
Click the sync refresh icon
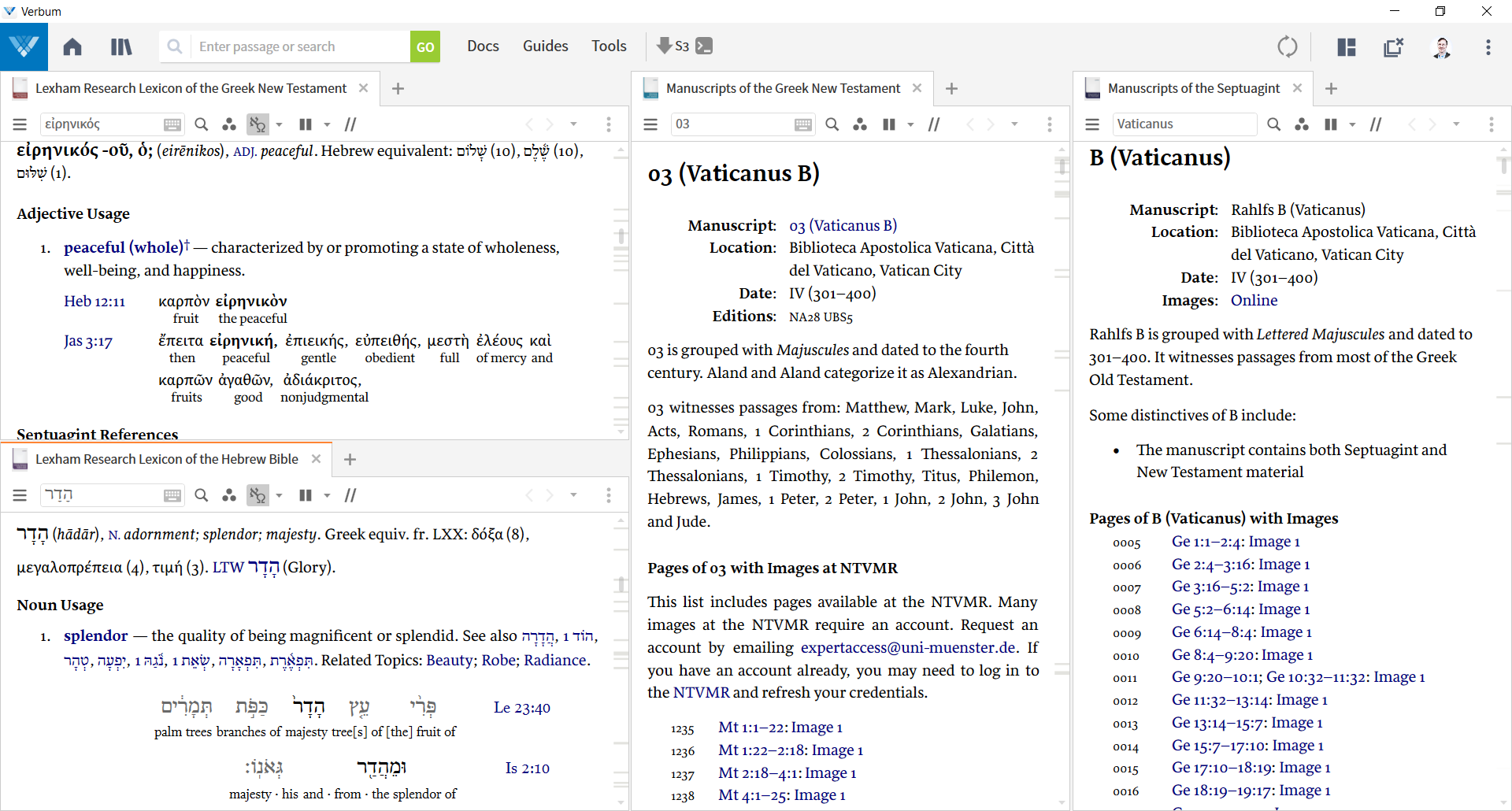click(1288, 47)
